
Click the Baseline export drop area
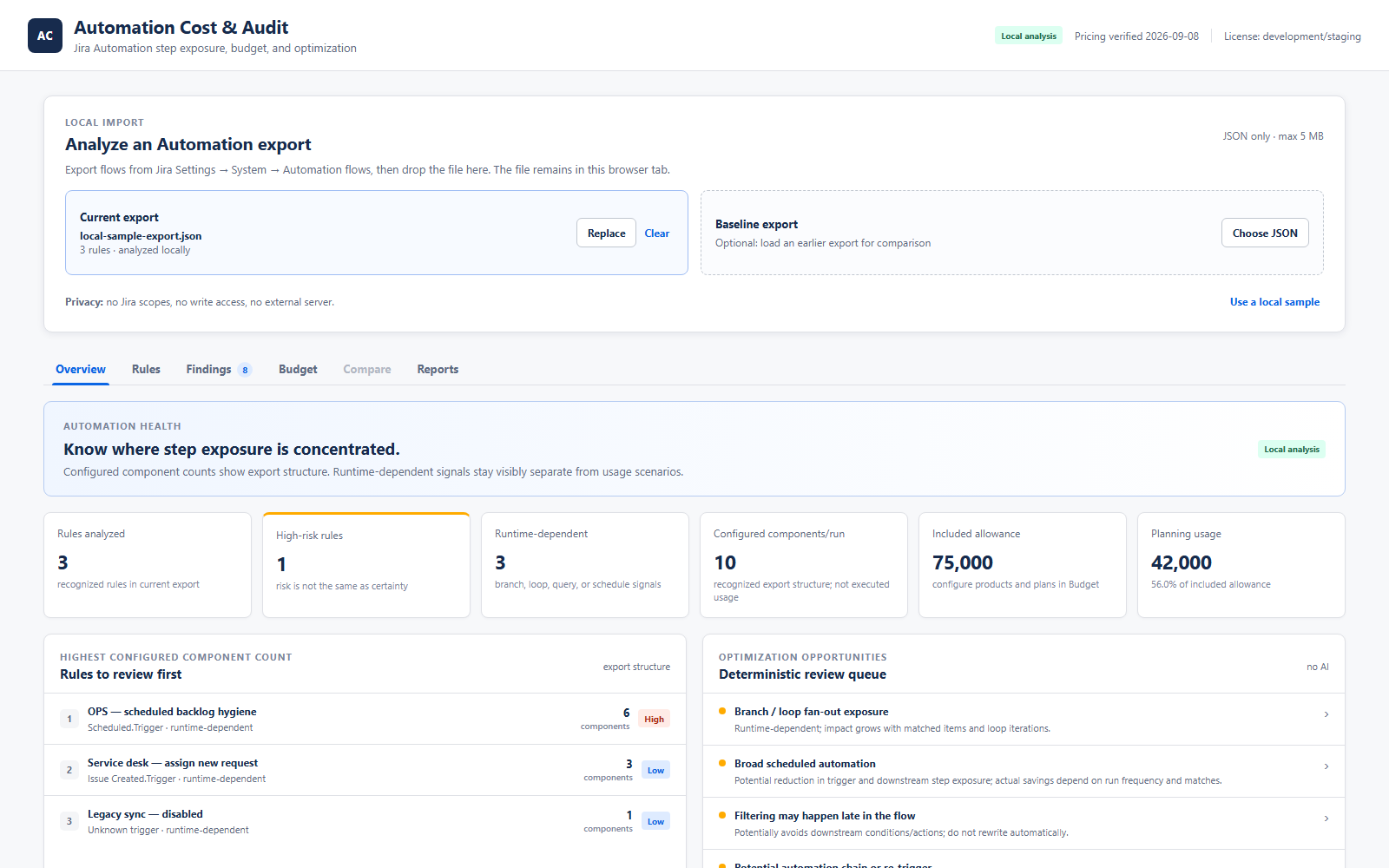click(1012, 233)
